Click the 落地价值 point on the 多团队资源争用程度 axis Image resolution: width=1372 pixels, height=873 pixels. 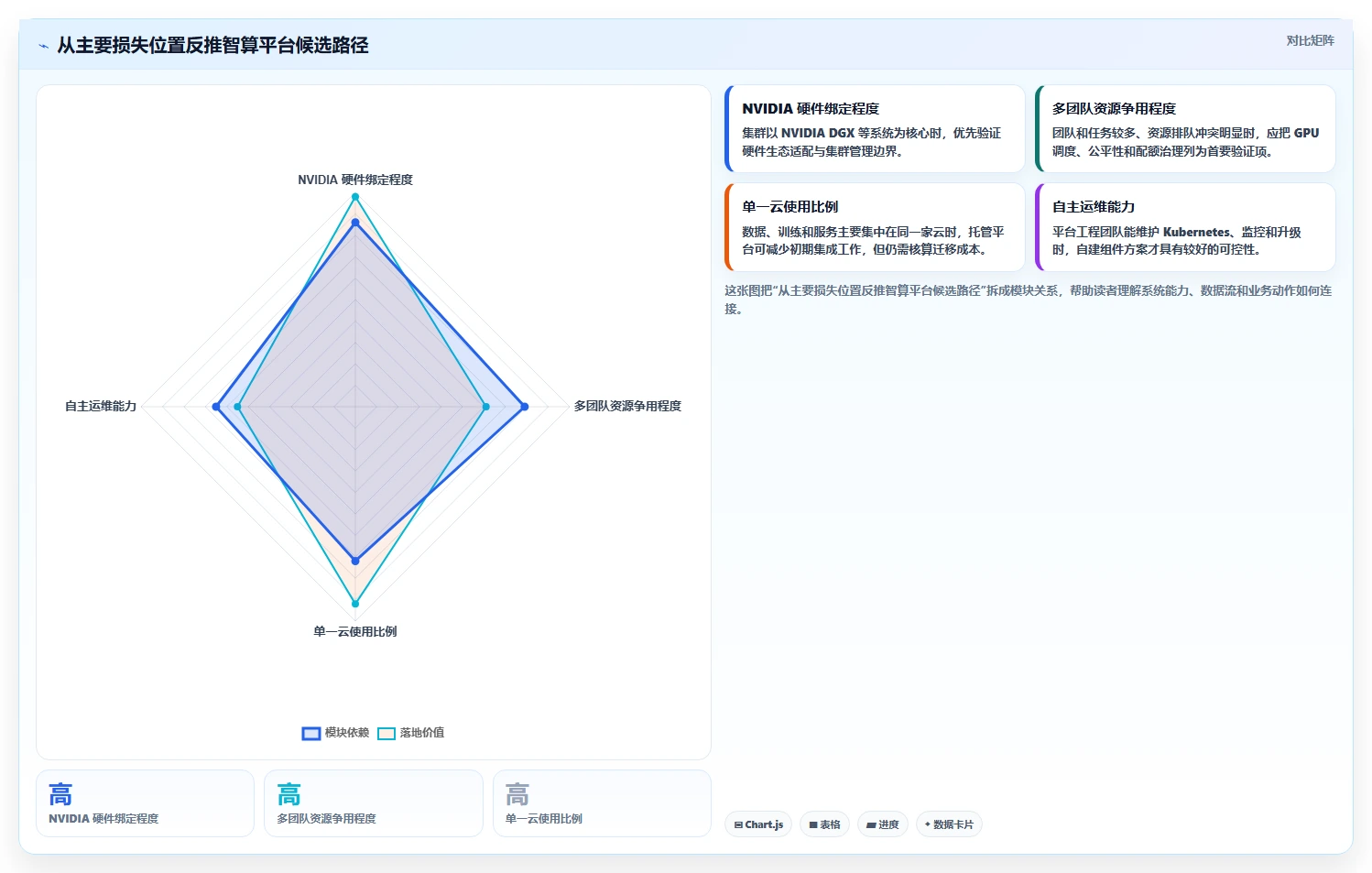[x=485, y=407]
